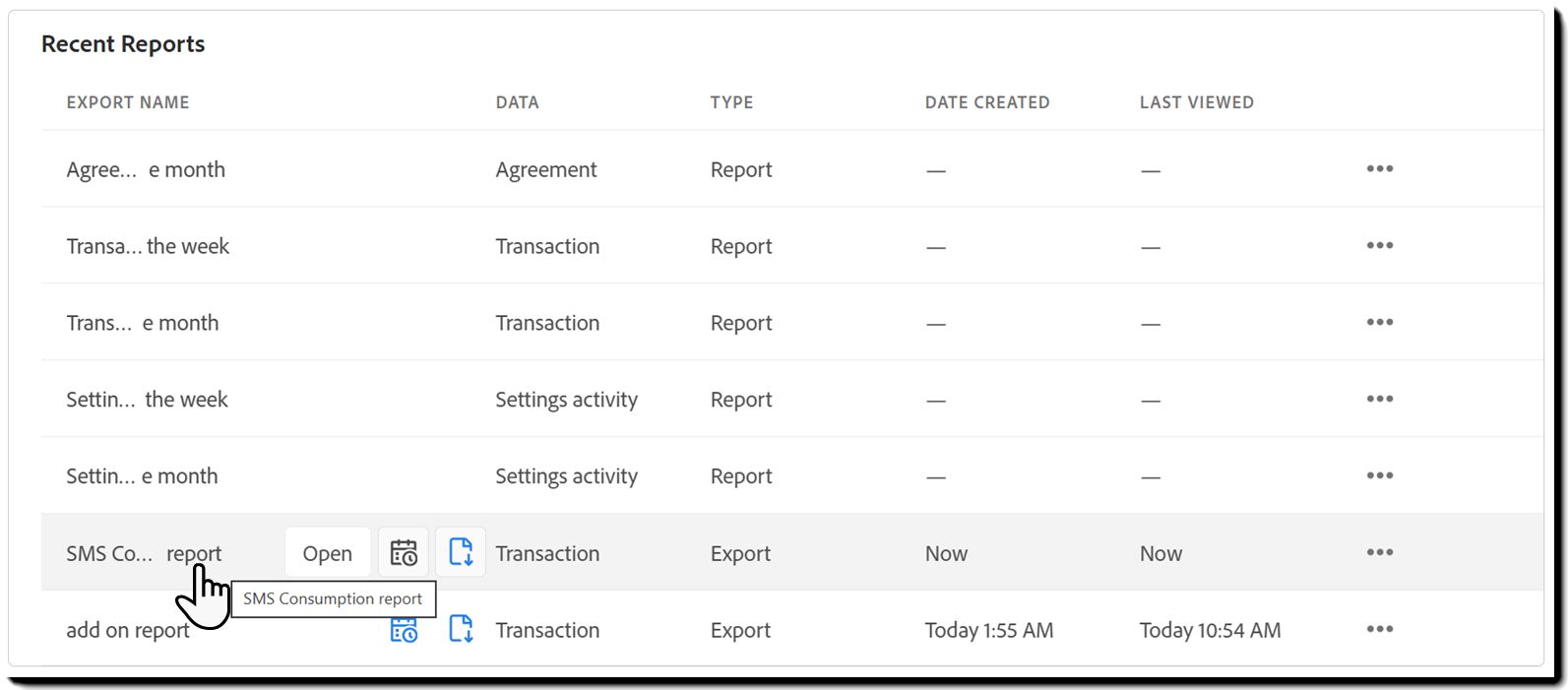The width and height of the screenshot is (1568, 690).
Task: Click the Open button for SMS report
Action: pyautogui.click(x=328, y=552)
